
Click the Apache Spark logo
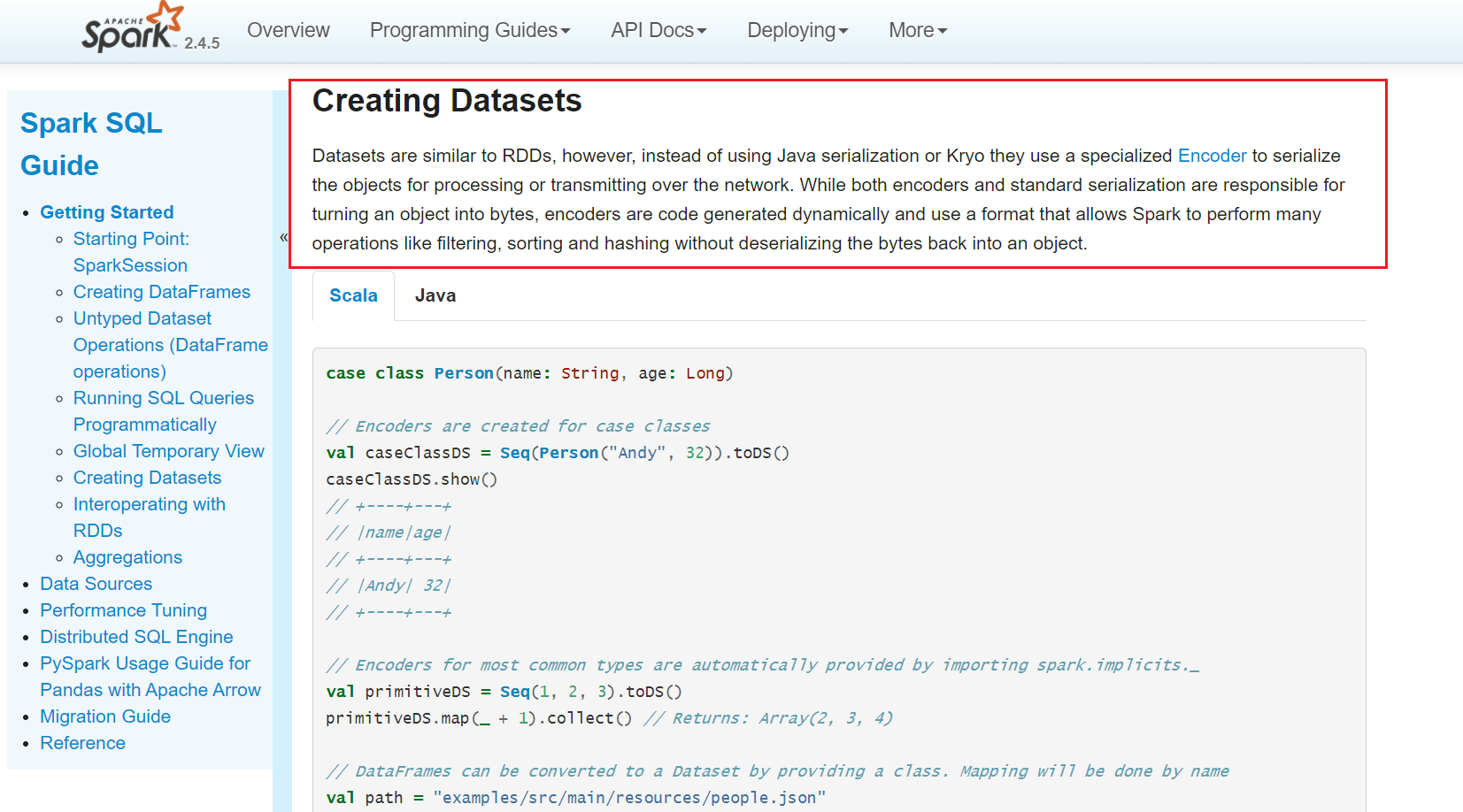point(133,27)
